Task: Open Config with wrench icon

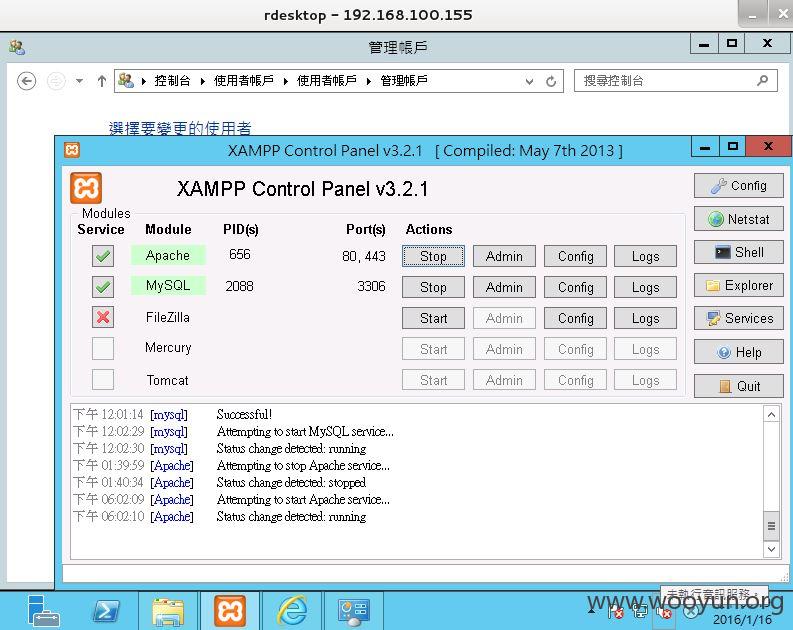Action: pyautogui.click(x=738, y=186)
